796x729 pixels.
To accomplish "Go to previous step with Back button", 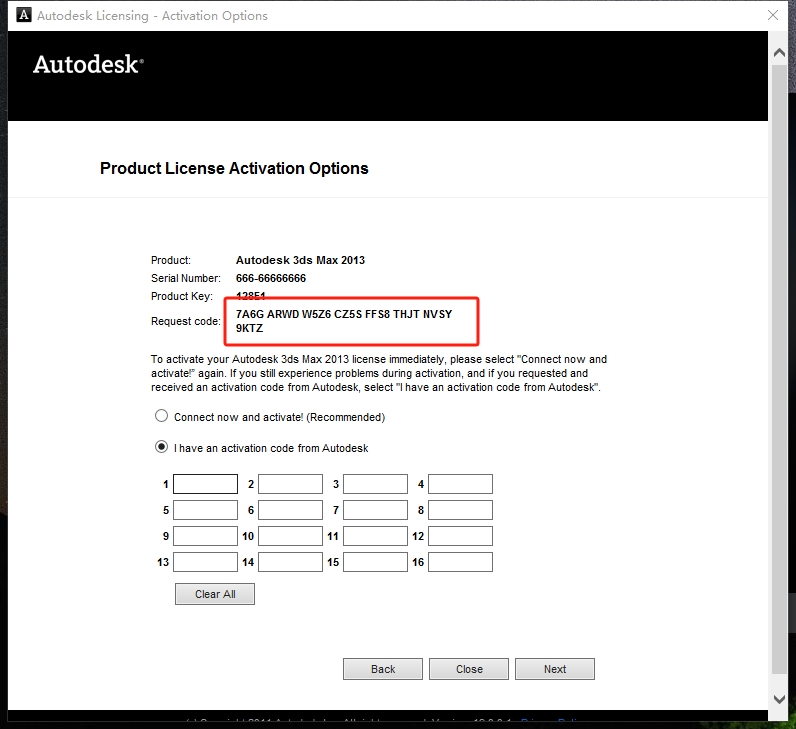I will point(383,669).
